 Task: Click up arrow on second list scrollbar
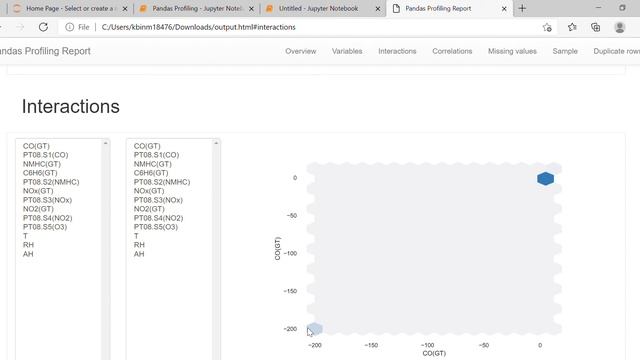216,143
